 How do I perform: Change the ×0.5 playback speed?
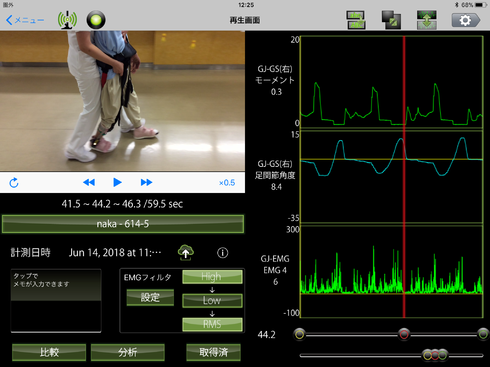coord(227,183)
